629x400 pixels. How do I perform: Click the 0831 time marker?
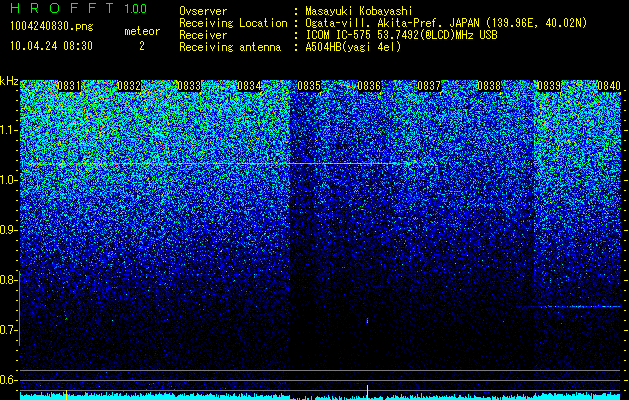69,86
